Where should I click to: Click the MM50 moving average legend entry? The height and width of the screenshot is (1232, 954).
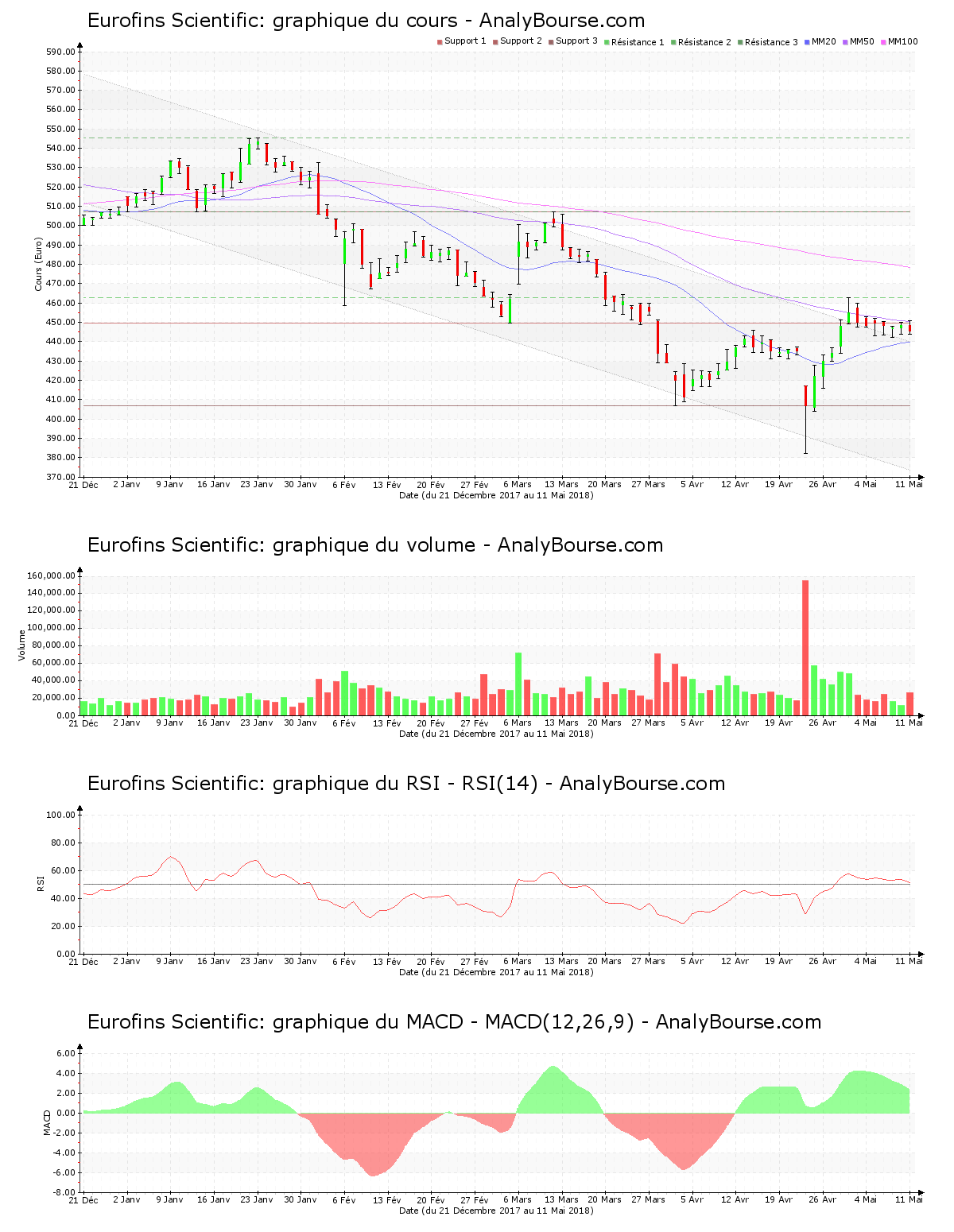click(x=859, y=41)
